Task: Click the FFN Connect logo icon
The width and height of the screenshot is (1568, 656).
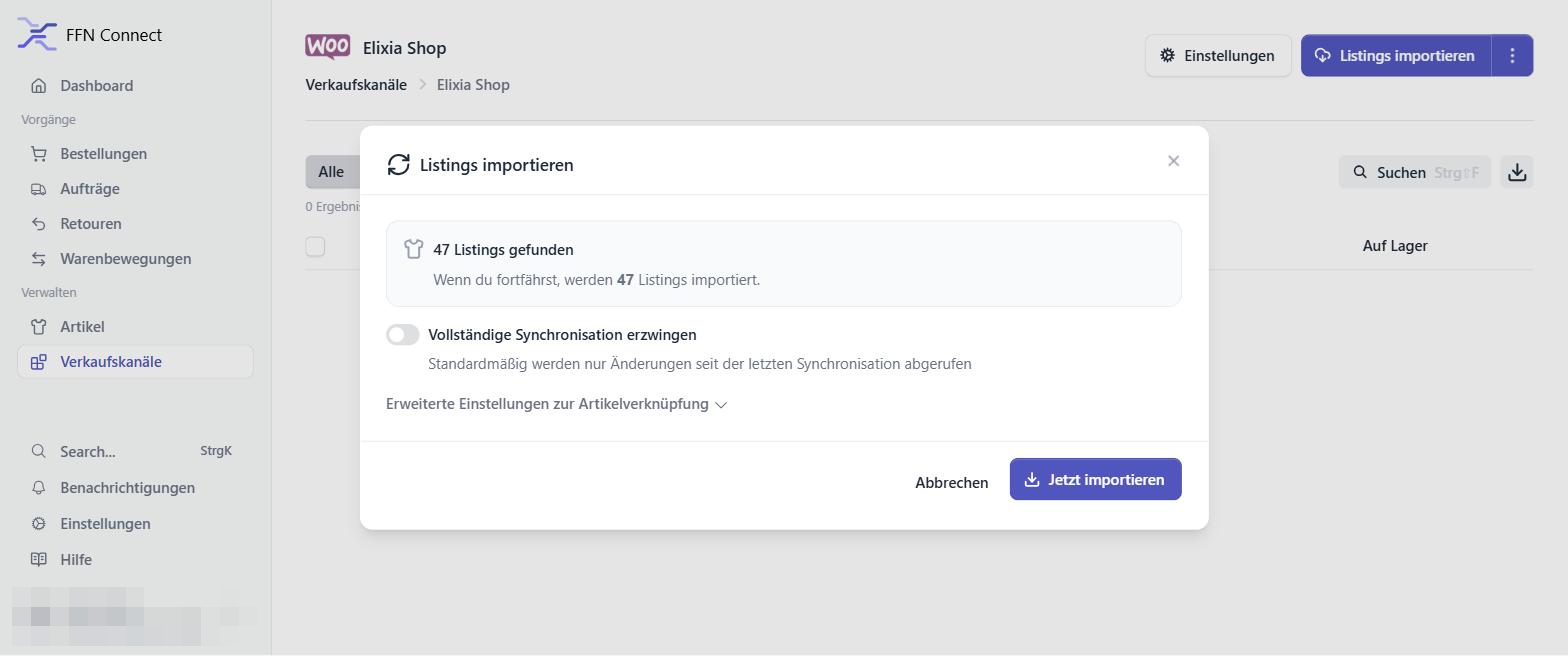Action: 37,35
